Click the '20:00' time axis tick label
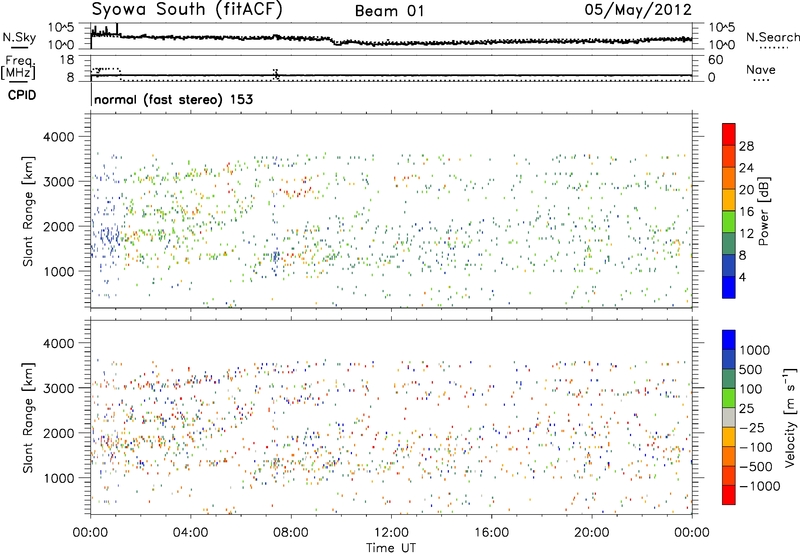This screenshot has width=800, height=554. coord(592,532)
